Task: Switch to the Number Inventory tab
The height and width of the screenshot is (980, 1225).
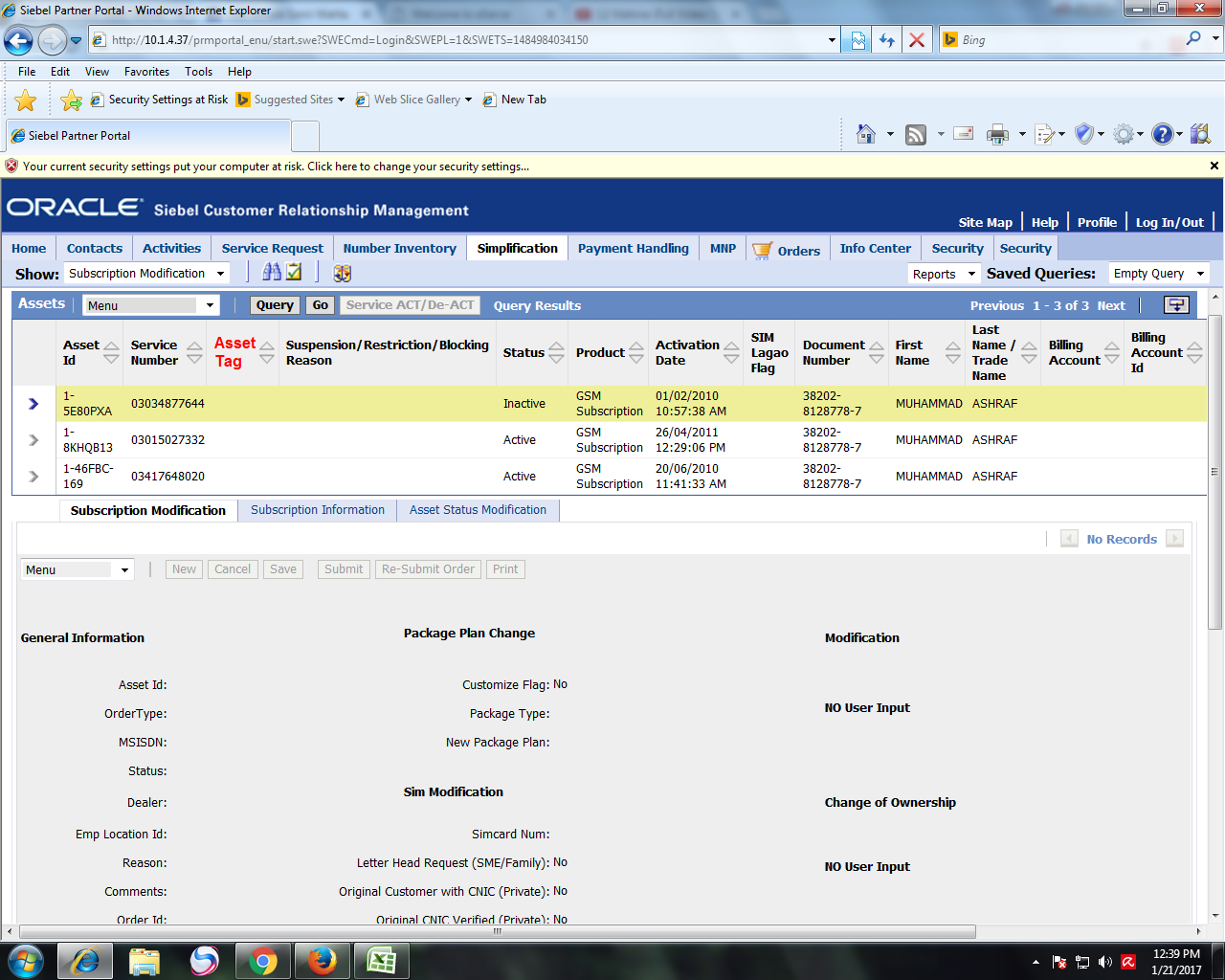Action: (x=400, y=248)
